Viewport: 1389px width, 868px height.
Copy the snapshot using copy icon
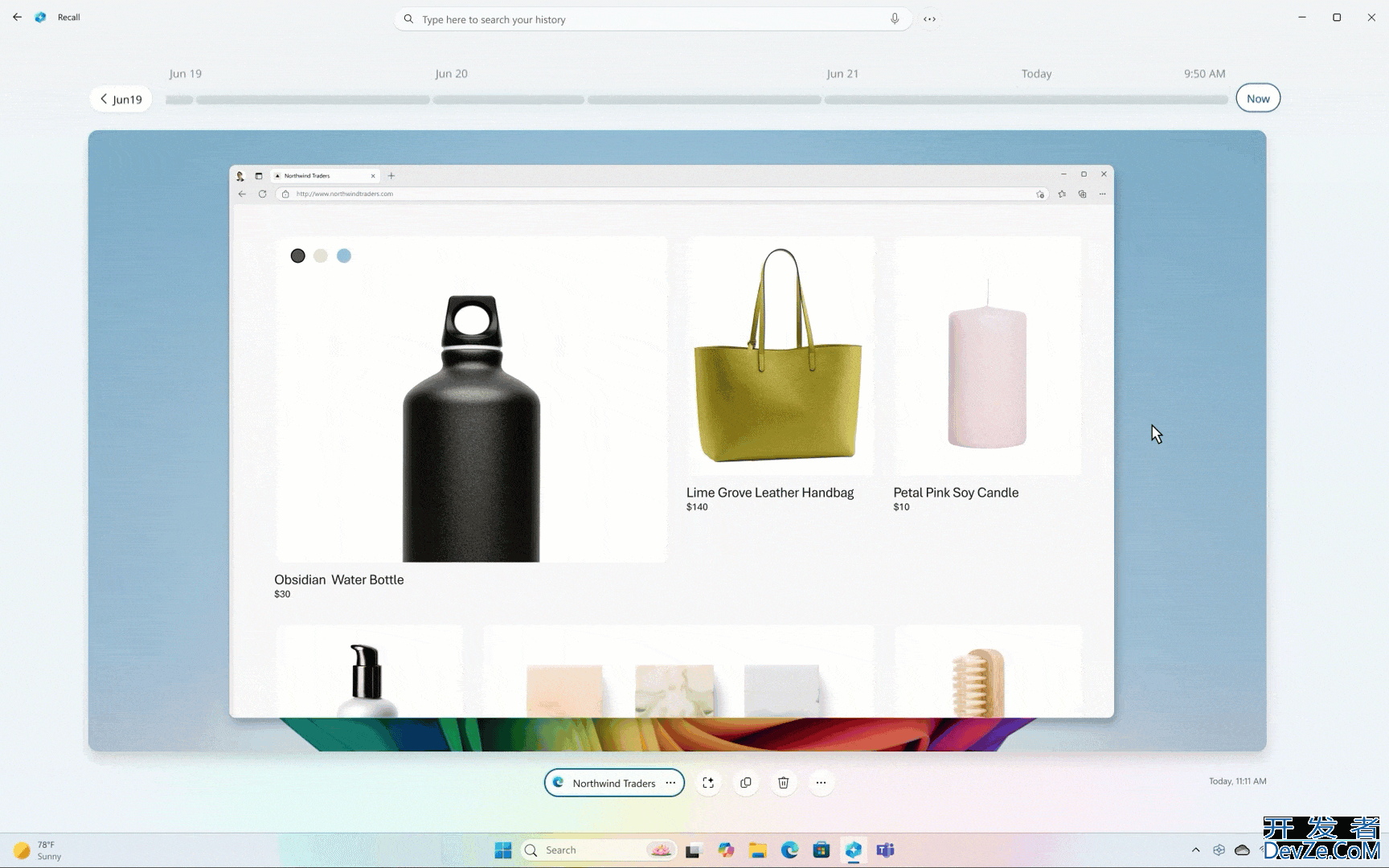click(746, 783)
